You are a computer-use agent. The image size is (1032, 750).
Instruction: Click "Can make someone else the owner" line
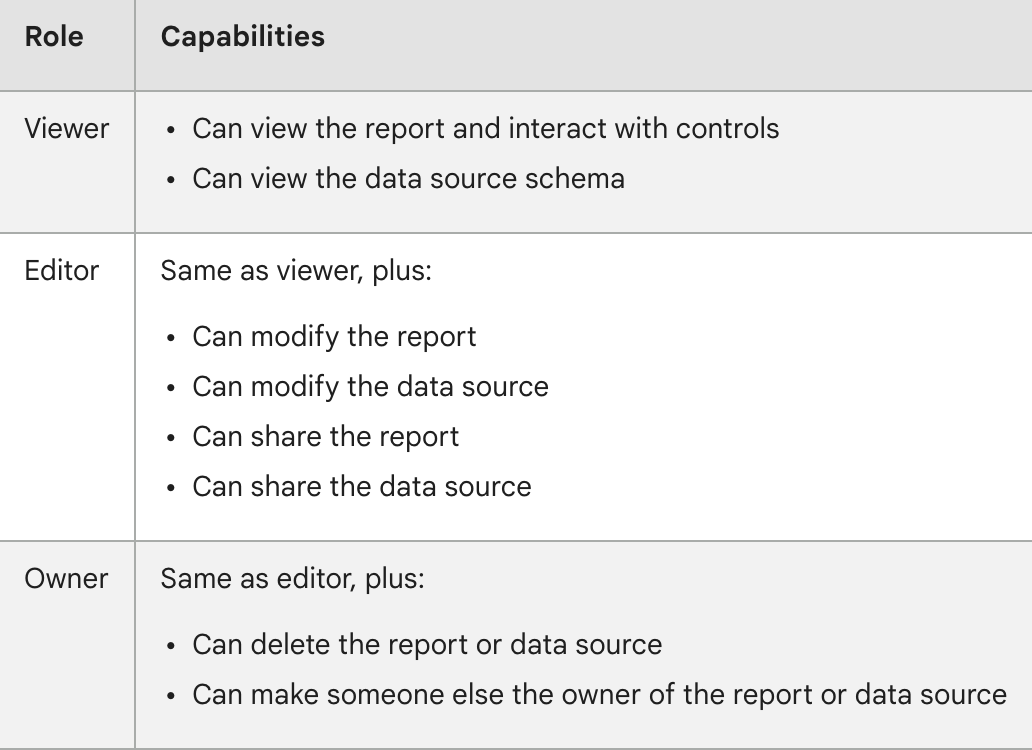click(x=599, y=694)
